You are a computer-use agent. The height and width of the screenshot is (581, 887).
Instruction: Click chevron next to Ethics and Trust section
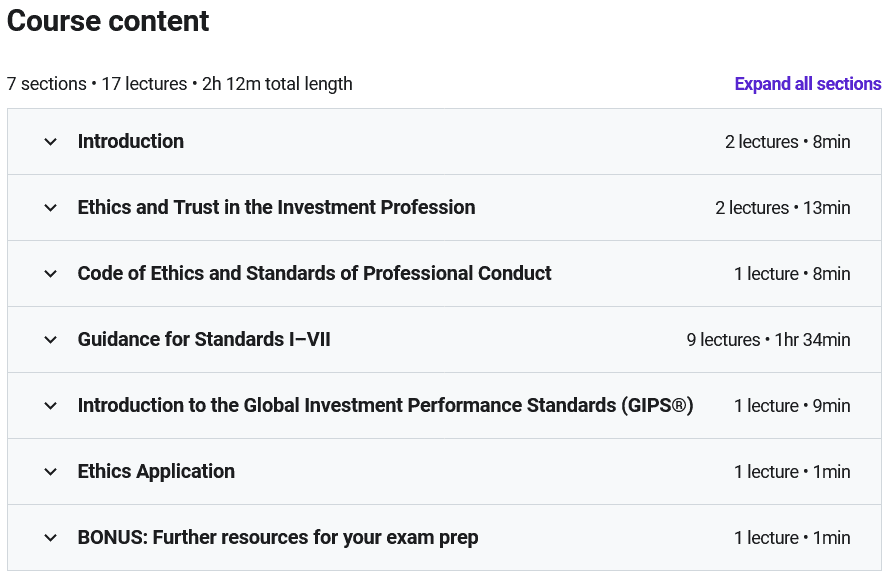[x=51, y=208]
